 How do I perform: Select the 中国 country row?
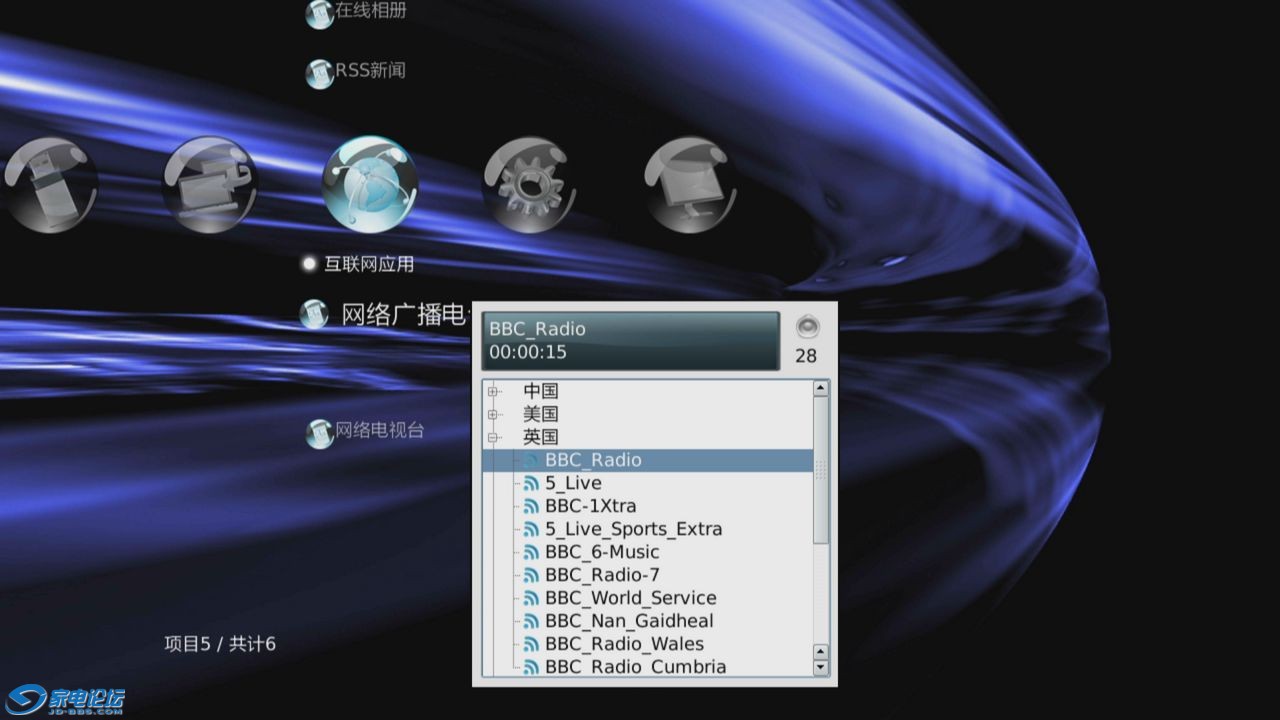(x=541, y=391)
